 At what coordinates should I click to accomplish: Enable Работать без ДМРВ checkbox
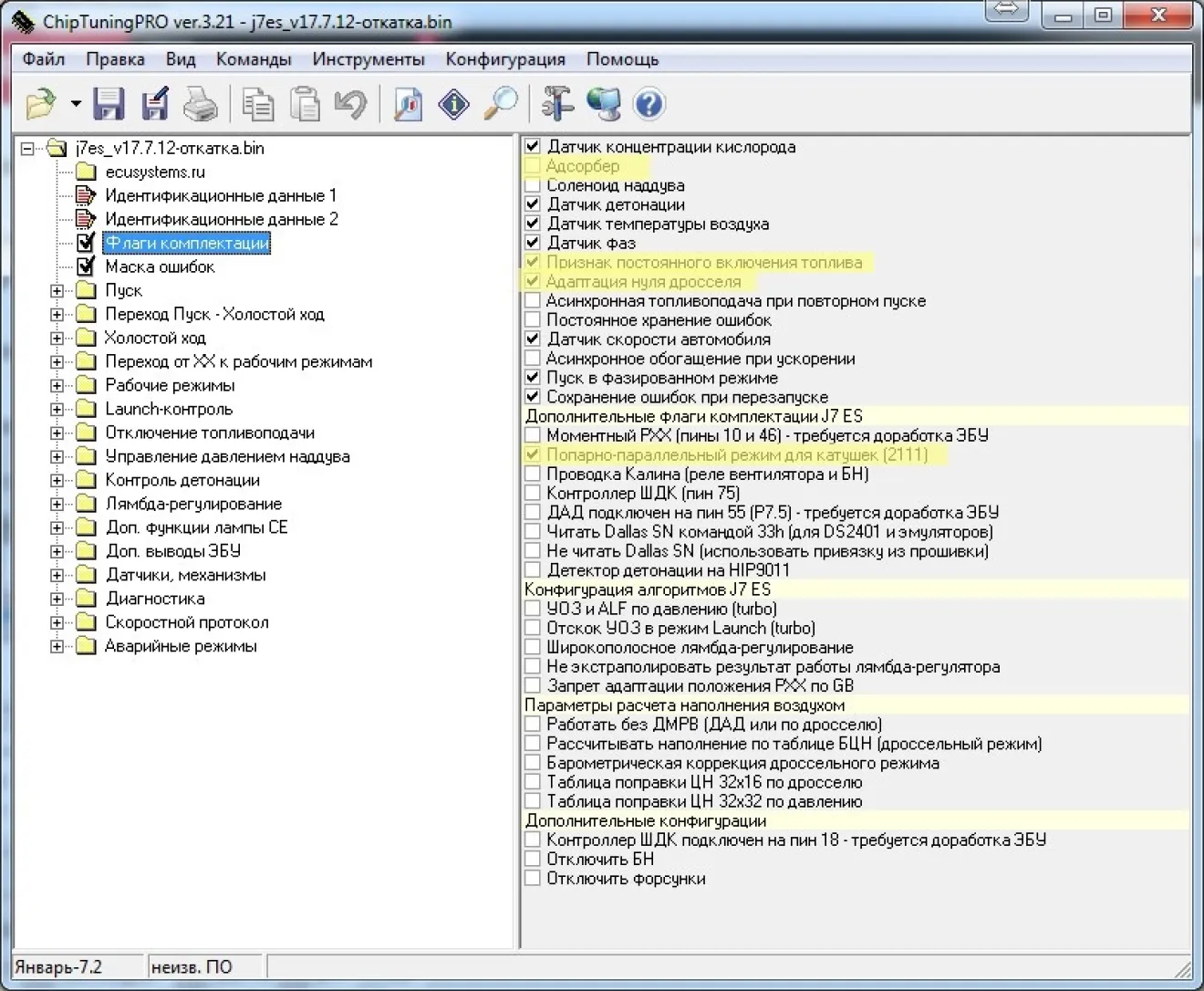coord(533,724)
